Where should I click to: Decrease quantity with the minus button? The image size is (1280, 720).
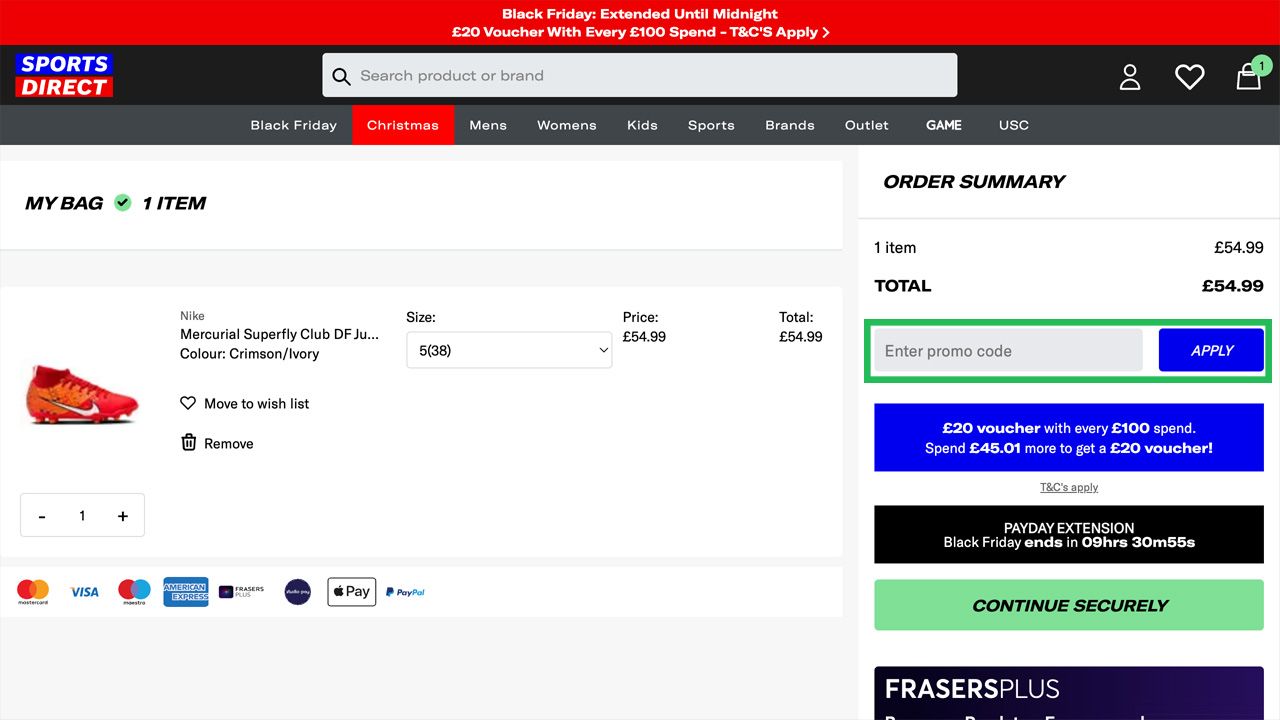(42, 516)
